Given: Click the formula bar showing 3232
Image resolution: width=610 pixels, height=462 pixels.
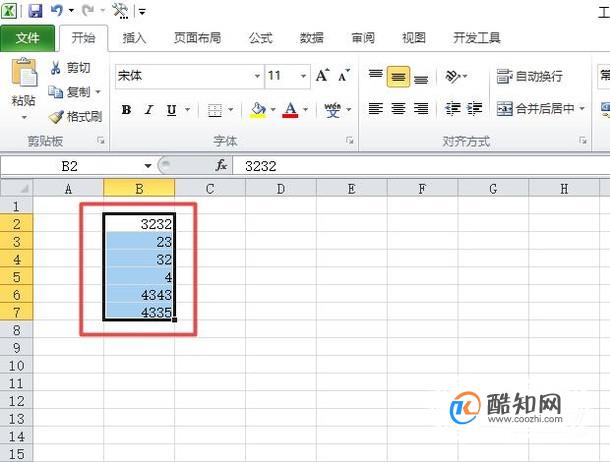Looking at the screenshot, I should (422, 166).
